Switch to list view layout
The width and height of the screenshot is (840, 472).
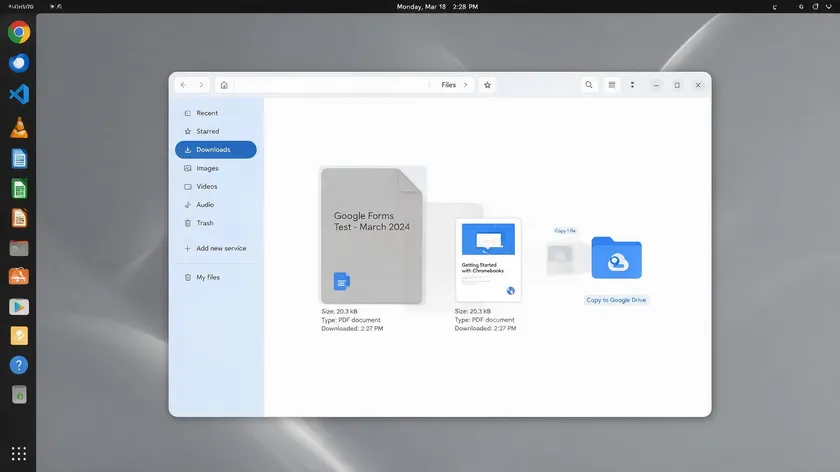tap(612, 85)
